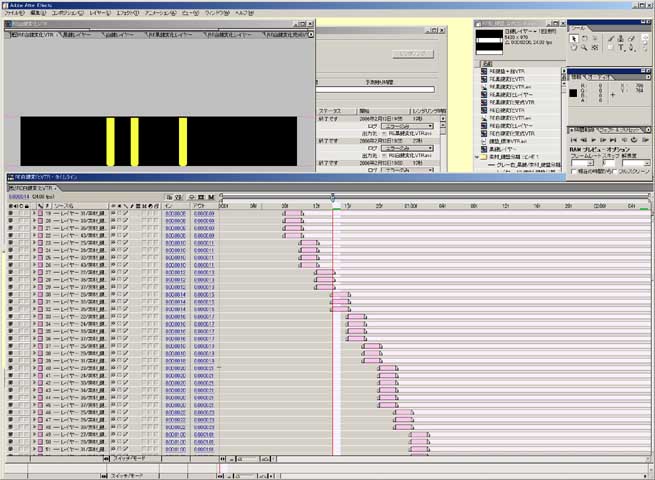Toggle shy switch on layer 19
The height and width of the screenshot is (480, 655).
click(113, 213)
